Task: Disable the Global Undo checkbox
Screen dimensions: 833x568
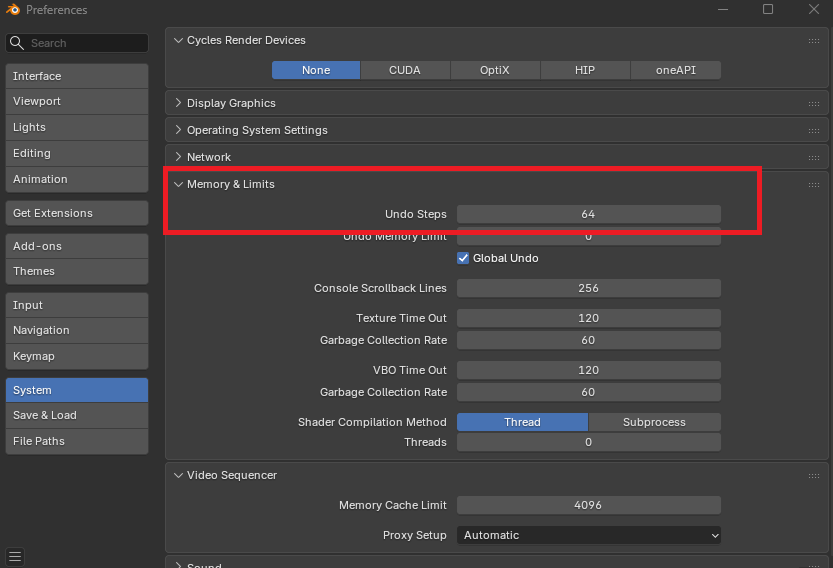Action: 464,258
